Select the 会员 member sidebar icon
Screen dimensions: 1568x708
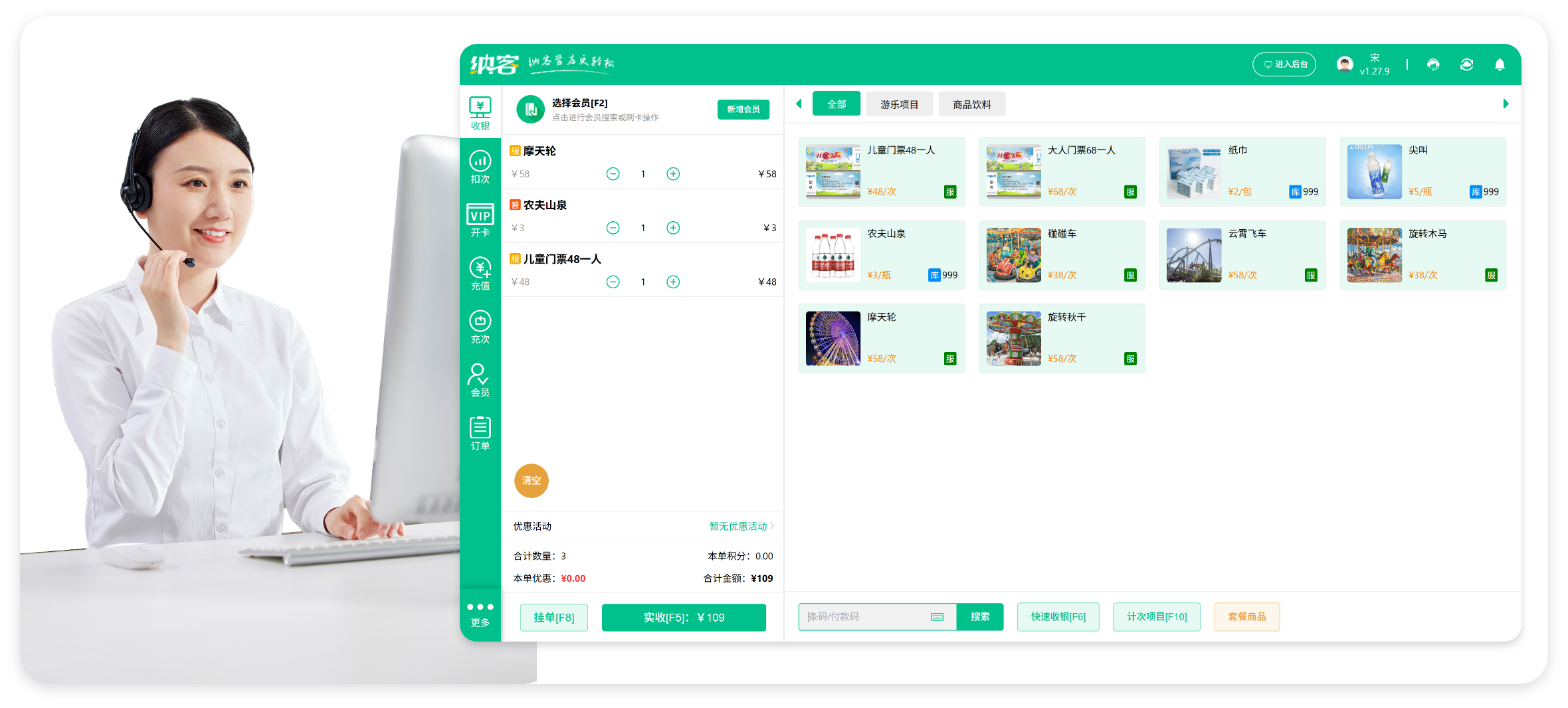480,380
